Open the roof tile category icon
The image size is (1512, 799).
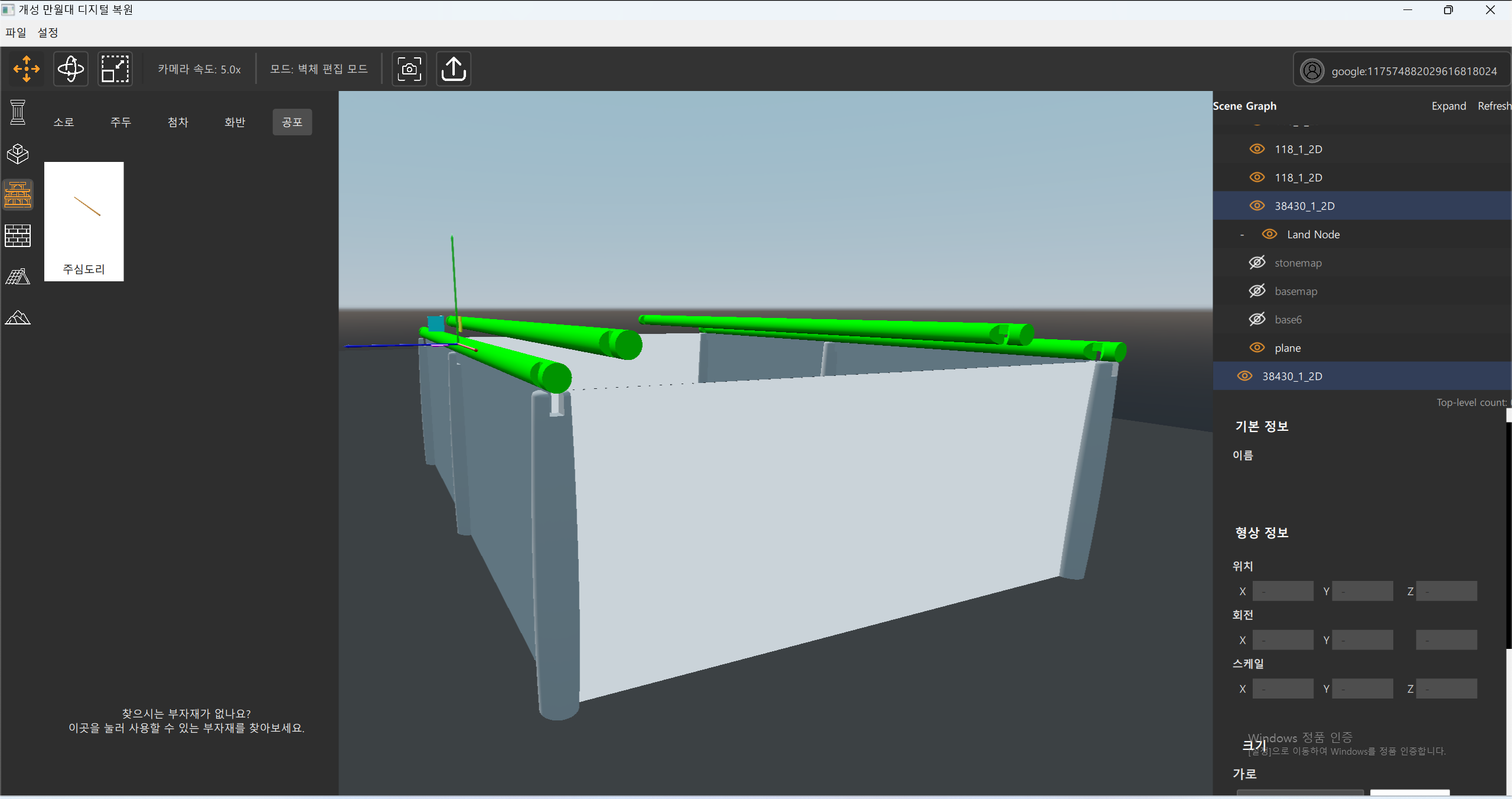point(18,277)
